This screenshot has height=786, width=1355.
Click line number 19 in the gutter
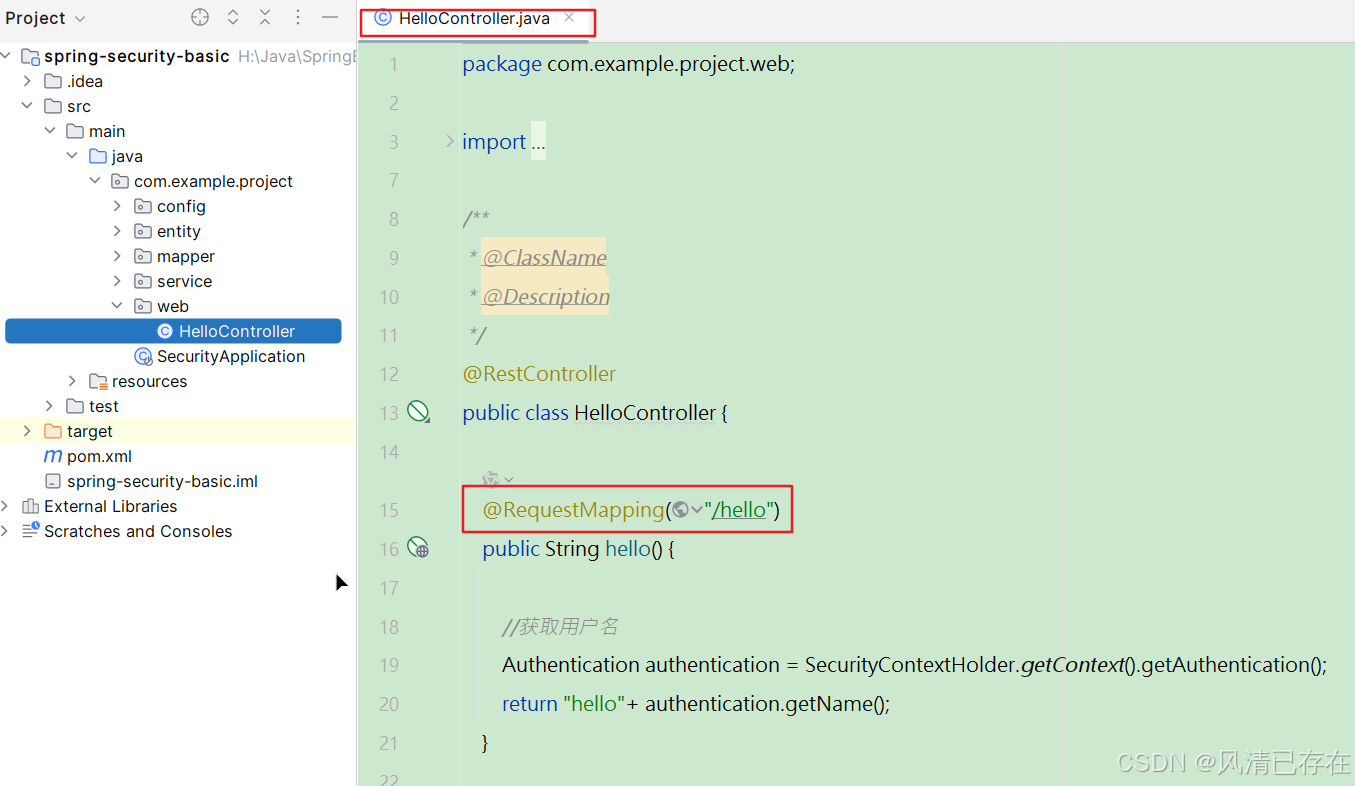[389, 665]
